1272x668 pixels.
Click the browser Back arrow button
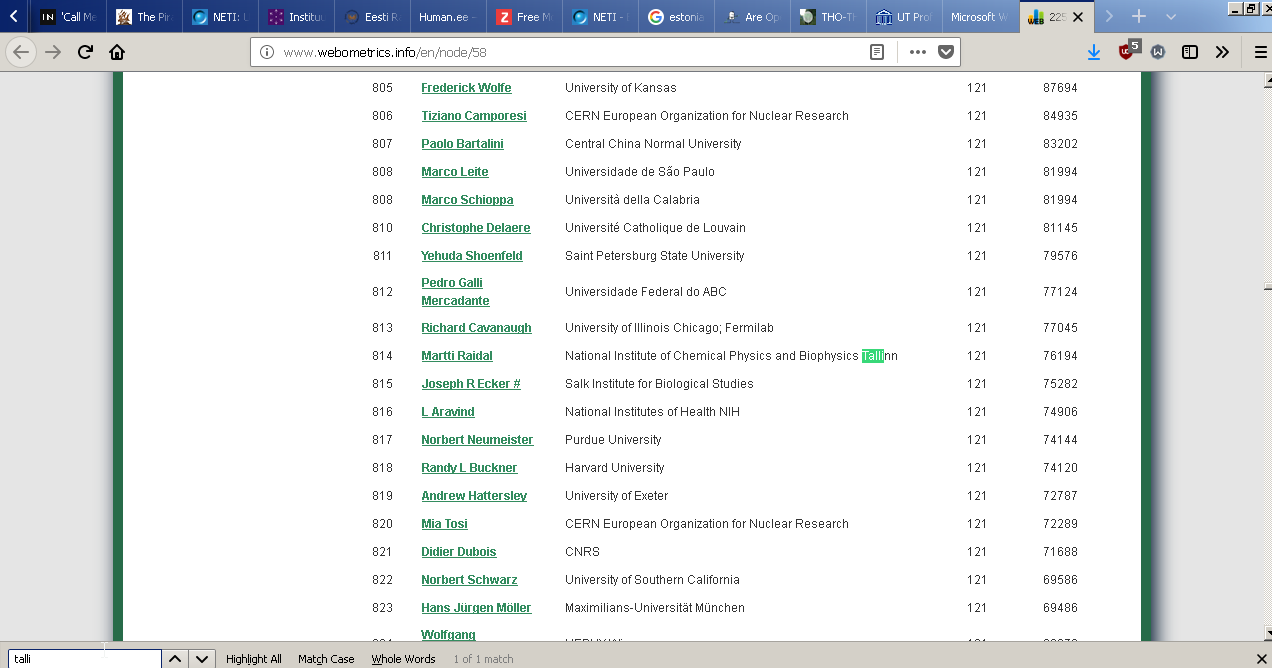click(x=22, y=52)
